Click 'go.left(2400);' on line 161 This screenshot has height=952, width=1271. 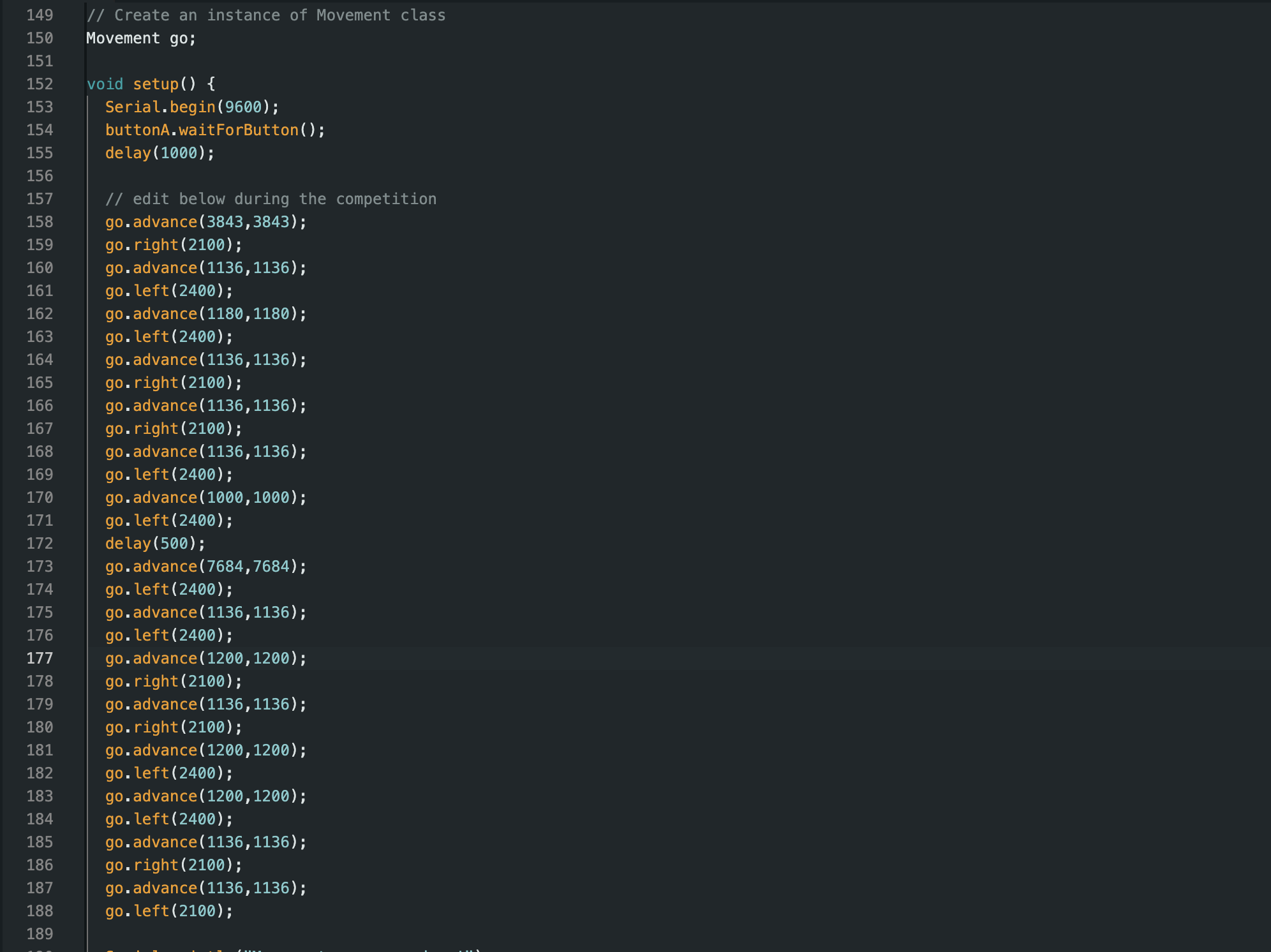pos(168,290)
